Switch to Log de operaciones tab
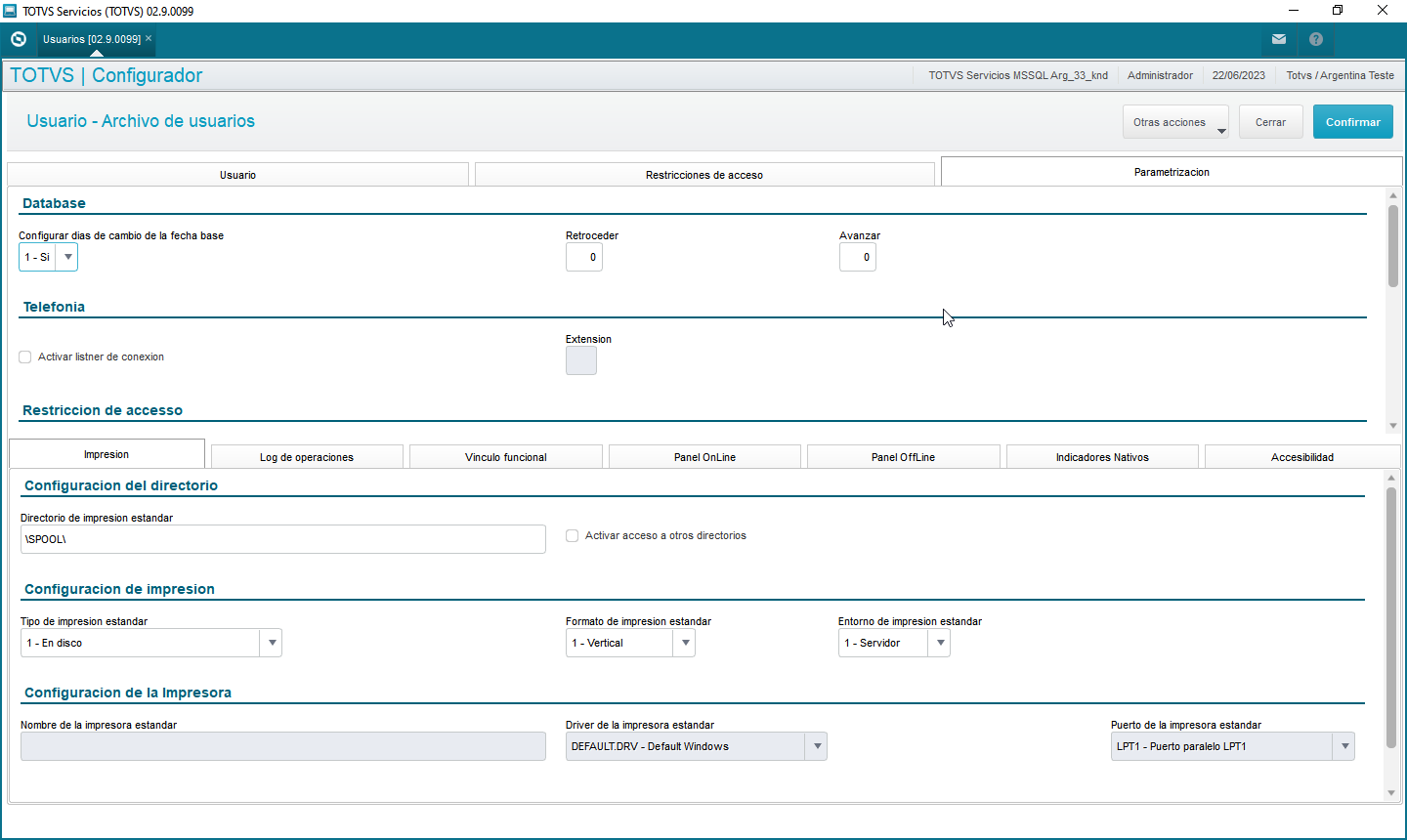1407x840 pixels. pyautogui.click(x=307, y=457)
